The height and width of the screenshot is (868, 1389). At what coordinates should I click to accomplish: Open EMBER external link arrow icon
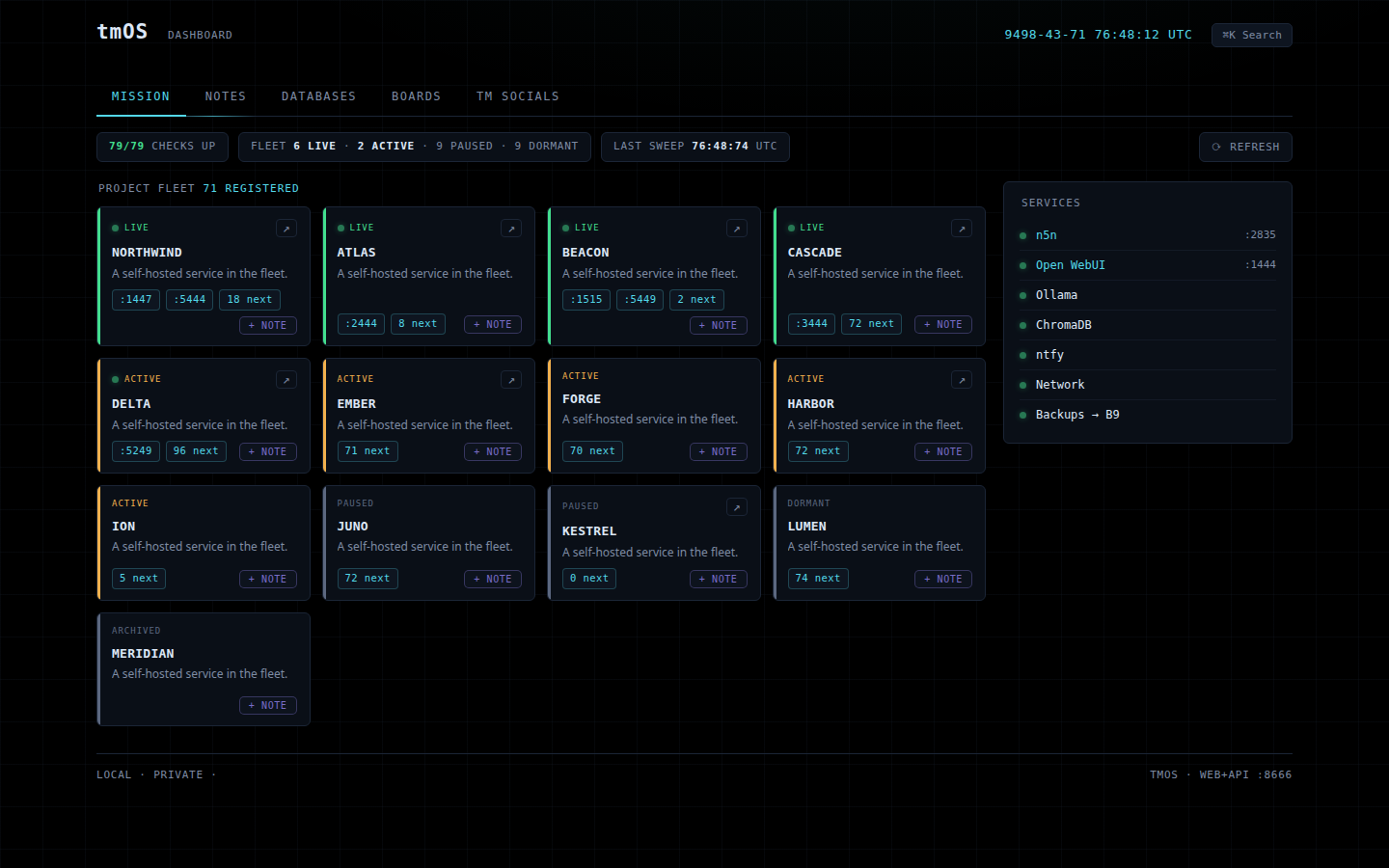tap(511, 380)
